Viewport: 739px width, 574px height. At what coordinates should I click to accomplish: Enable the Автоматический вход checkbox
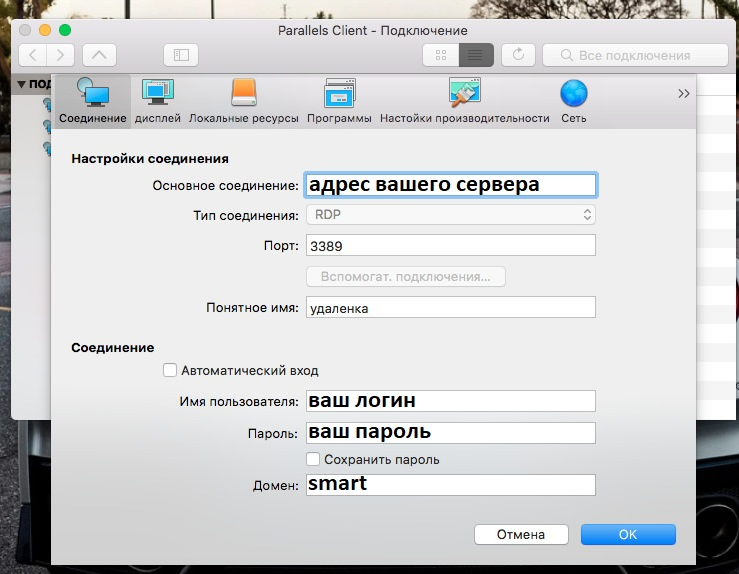(x=170, y=370)
